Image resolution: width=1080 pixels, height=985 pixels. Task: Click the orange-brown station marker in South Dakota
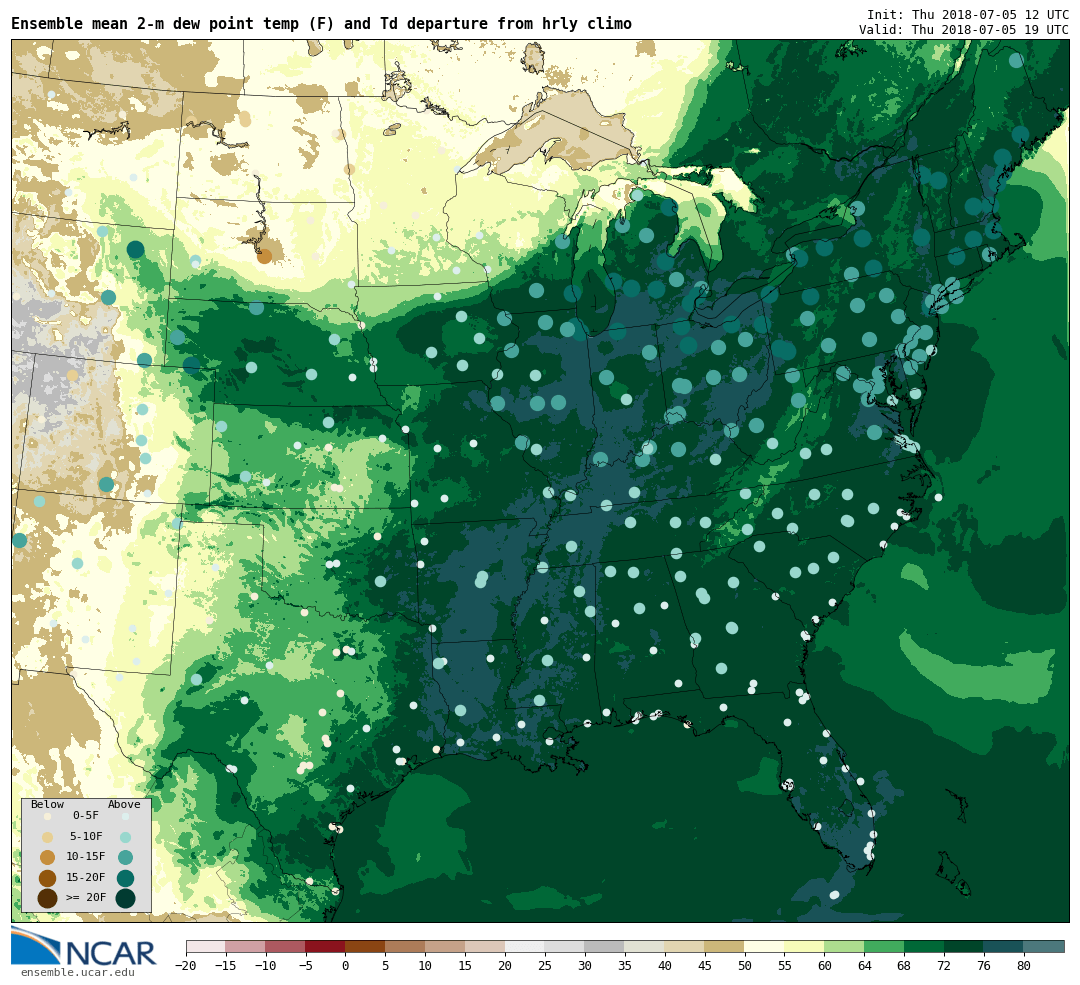pos(264,256)
